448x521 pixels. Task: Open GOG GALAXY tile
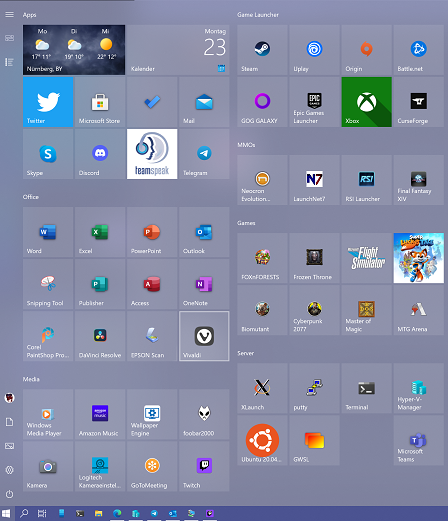262,102
